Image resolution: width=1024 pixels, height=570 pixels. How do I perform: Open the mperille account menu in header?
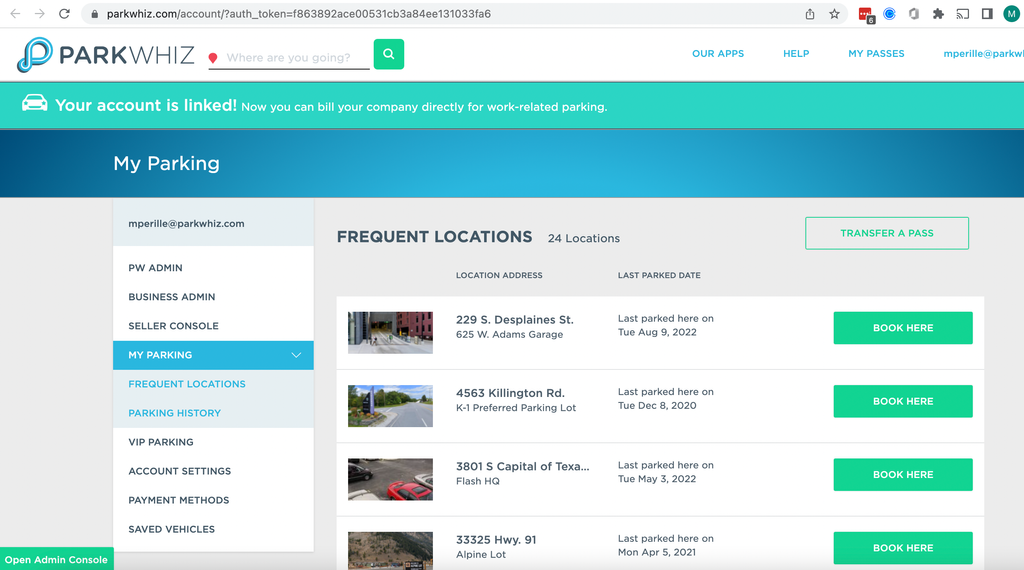[x=984, y=54]
